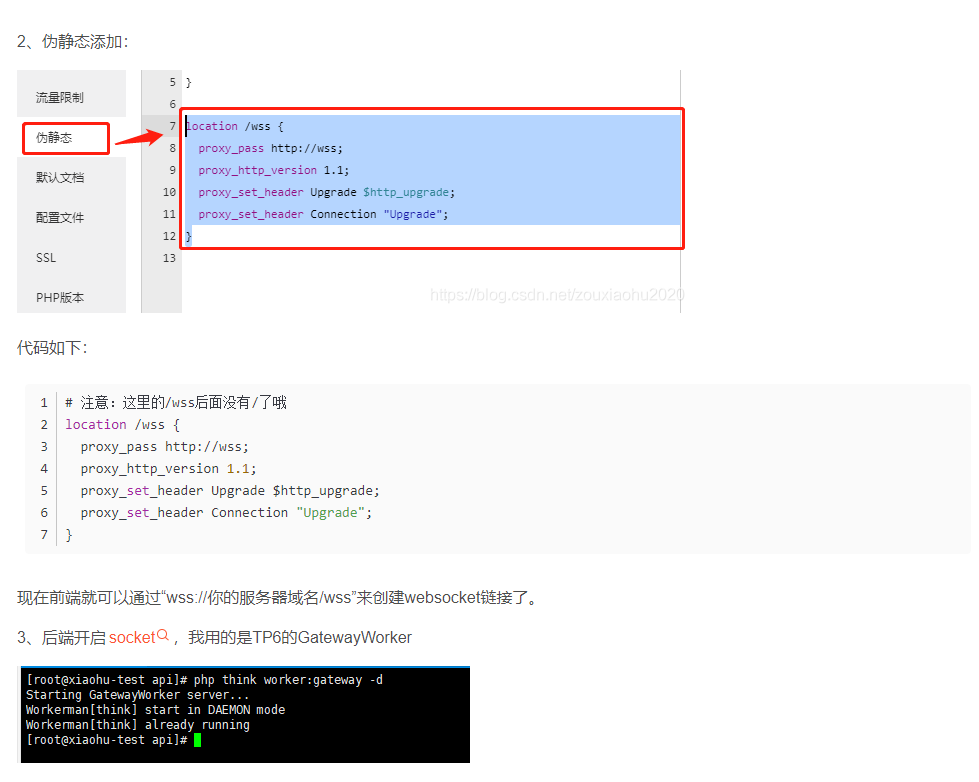Viewport: 979px width, 782px height.
Task: Select the SSL sidebar item
Action: tap(47, 258)
